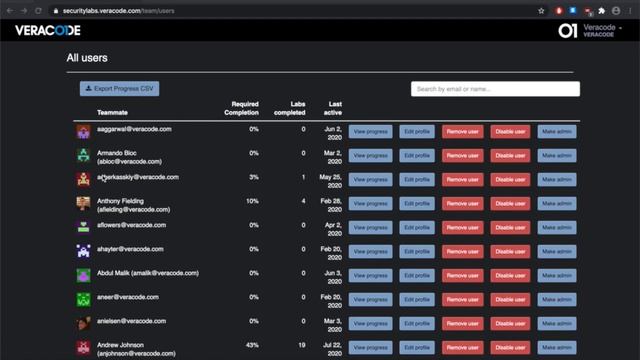Click the browser address bar URL
Viewport: 640px width, 360px height.
pos(118,11)
